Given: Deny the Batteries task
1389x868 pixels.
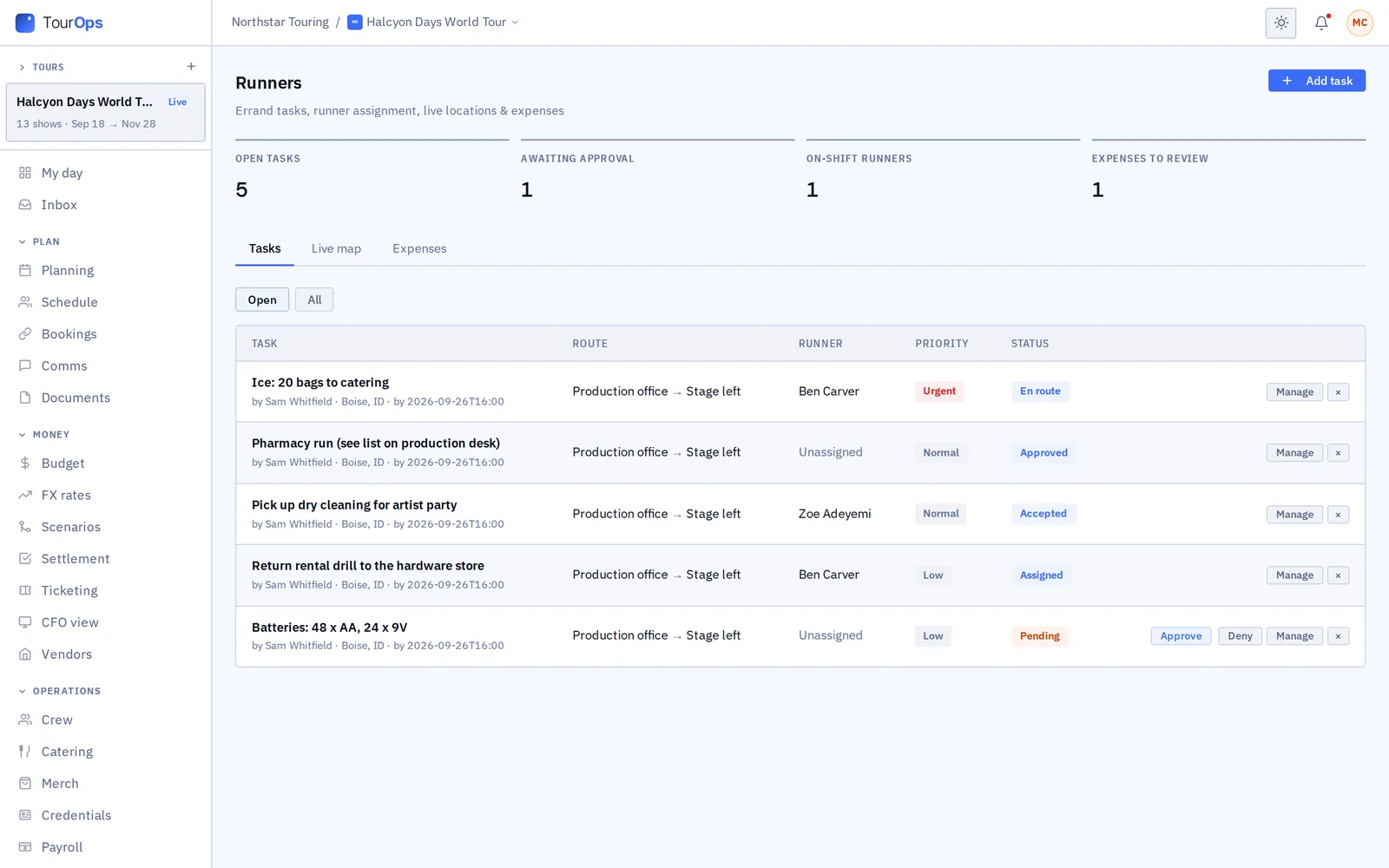Looking at the screenshot, I should 1240,636.
